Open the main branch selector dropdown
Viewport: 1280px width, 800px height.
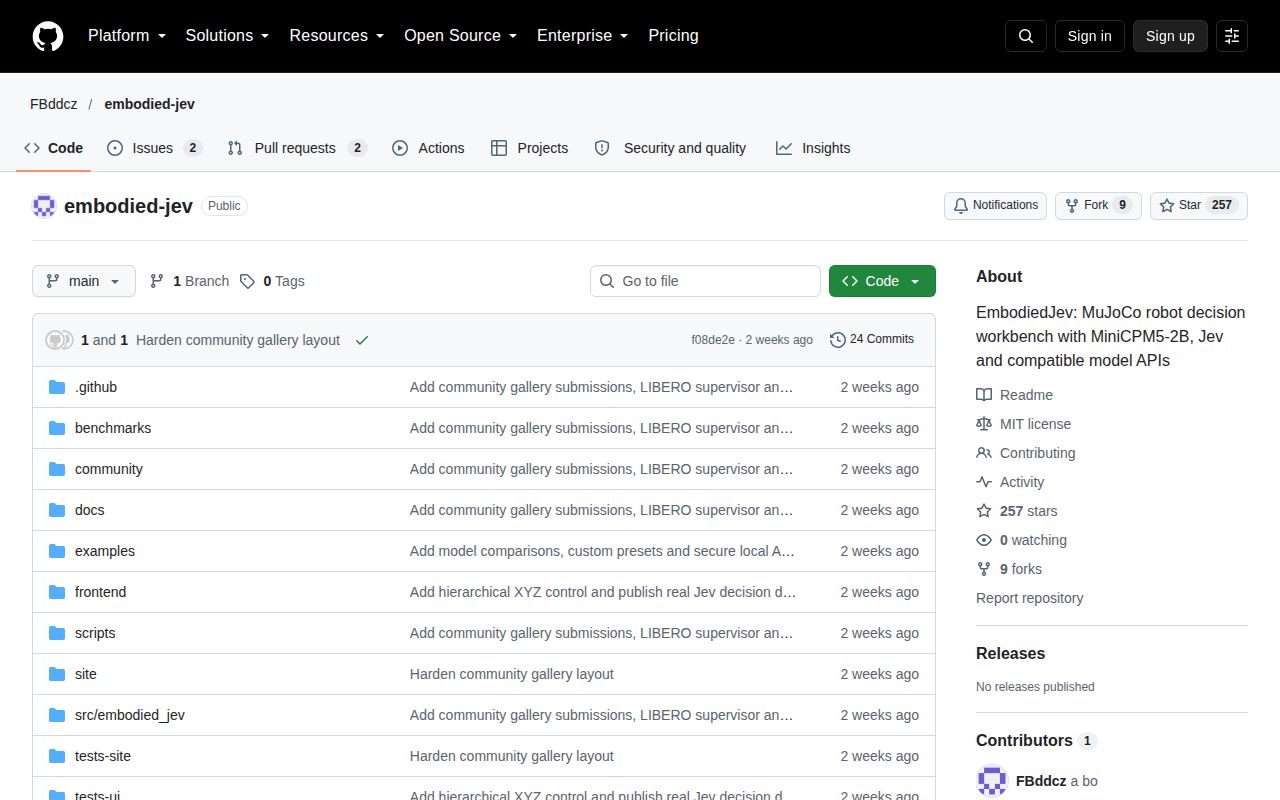click(x=84, y=281)
